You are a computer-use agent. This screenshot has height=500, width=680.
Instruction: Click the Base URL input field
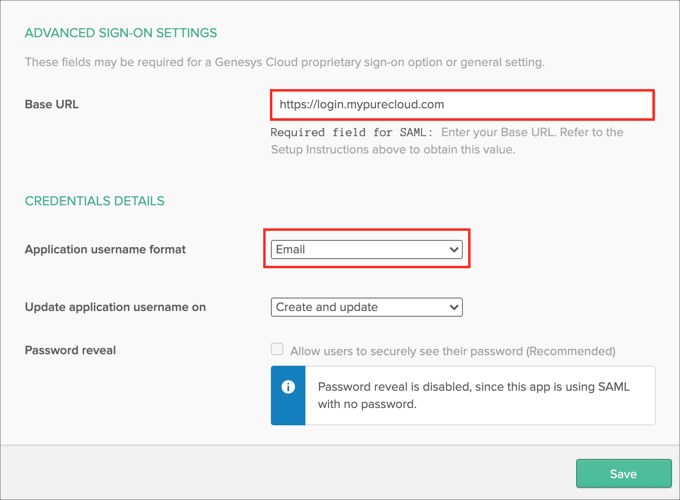pyautogui.click(x=462, y=105)
